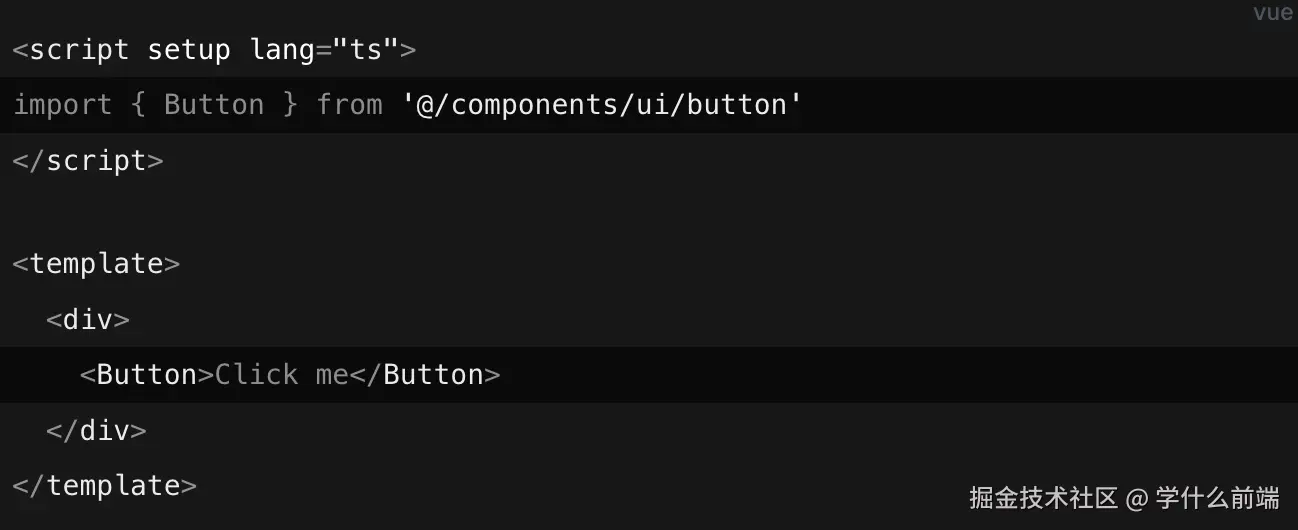Click the closing </div> tag
Image resolution: width=1298 pixels, height=530 pixels.
coord(96,431)
